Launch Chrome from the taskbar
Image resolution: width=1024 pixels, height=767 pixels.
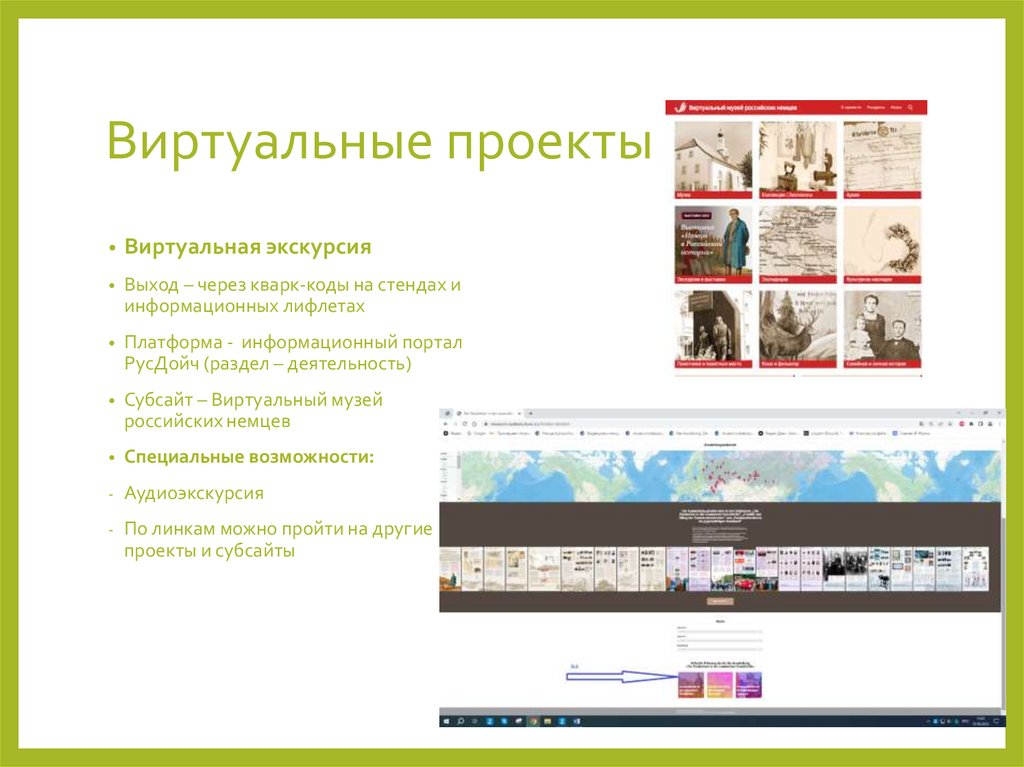coord(531,717)
